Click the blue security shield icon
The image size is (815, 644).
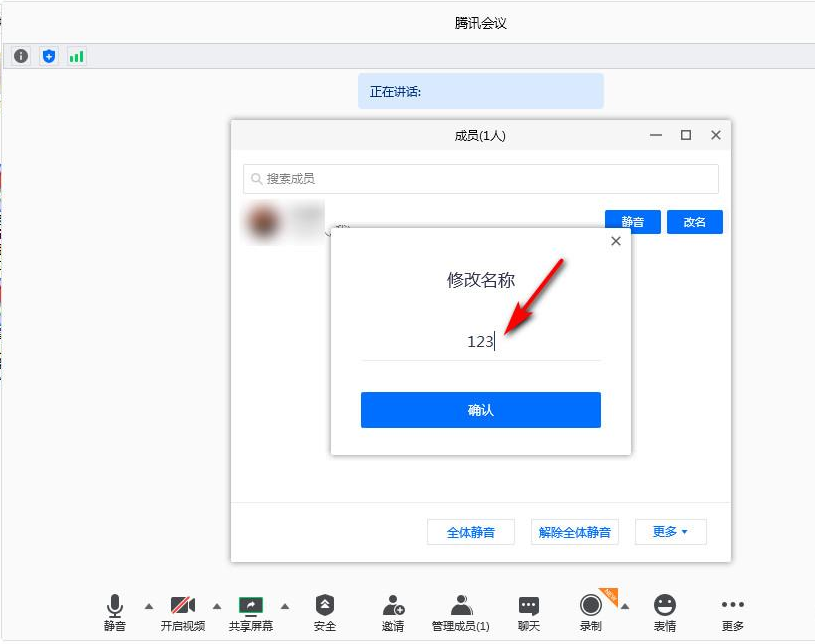pyautogui.click(x=49, y=56)
